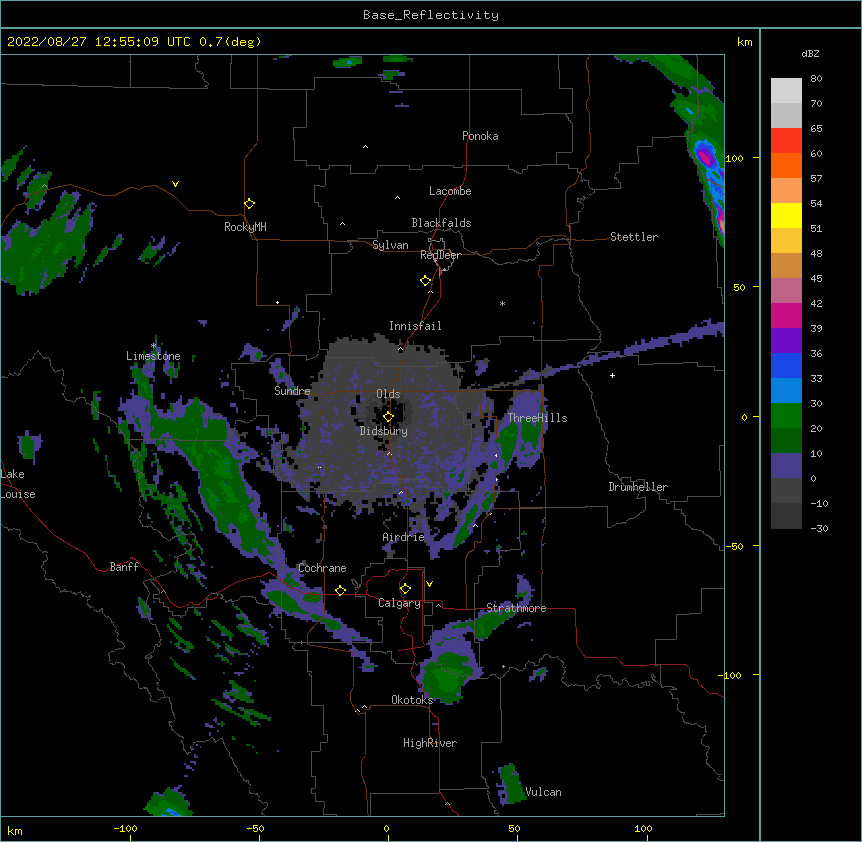Click the purple 36-39 dBZ legend swatch
862x842 pixels.
(x=786, y=340)
